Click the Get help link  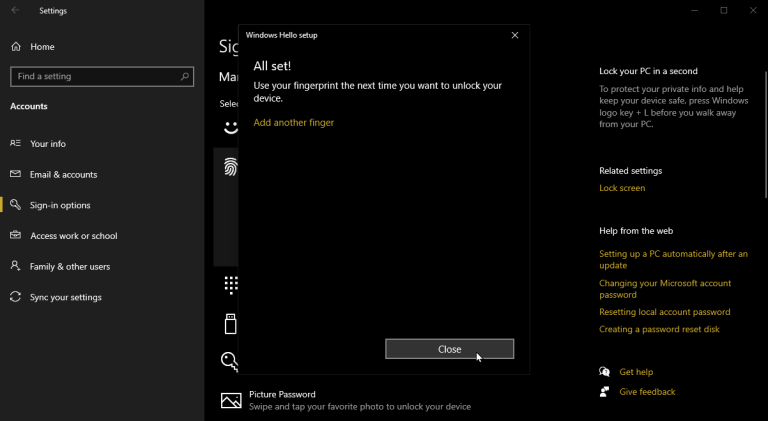pyautogui.click(x=636, y=372)
